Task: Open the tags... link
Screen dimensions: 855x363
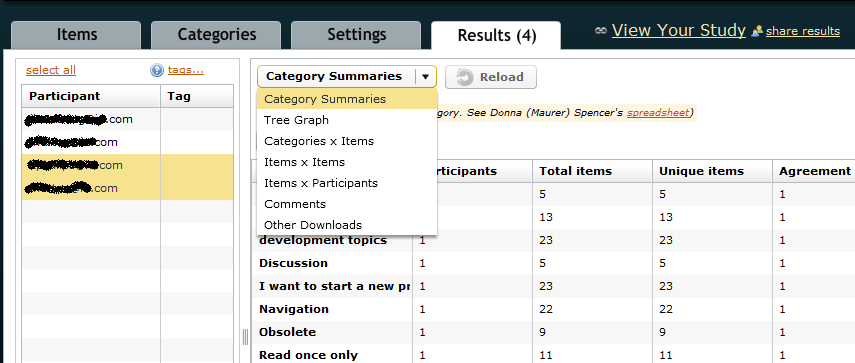Action: (x=186, y=70)
